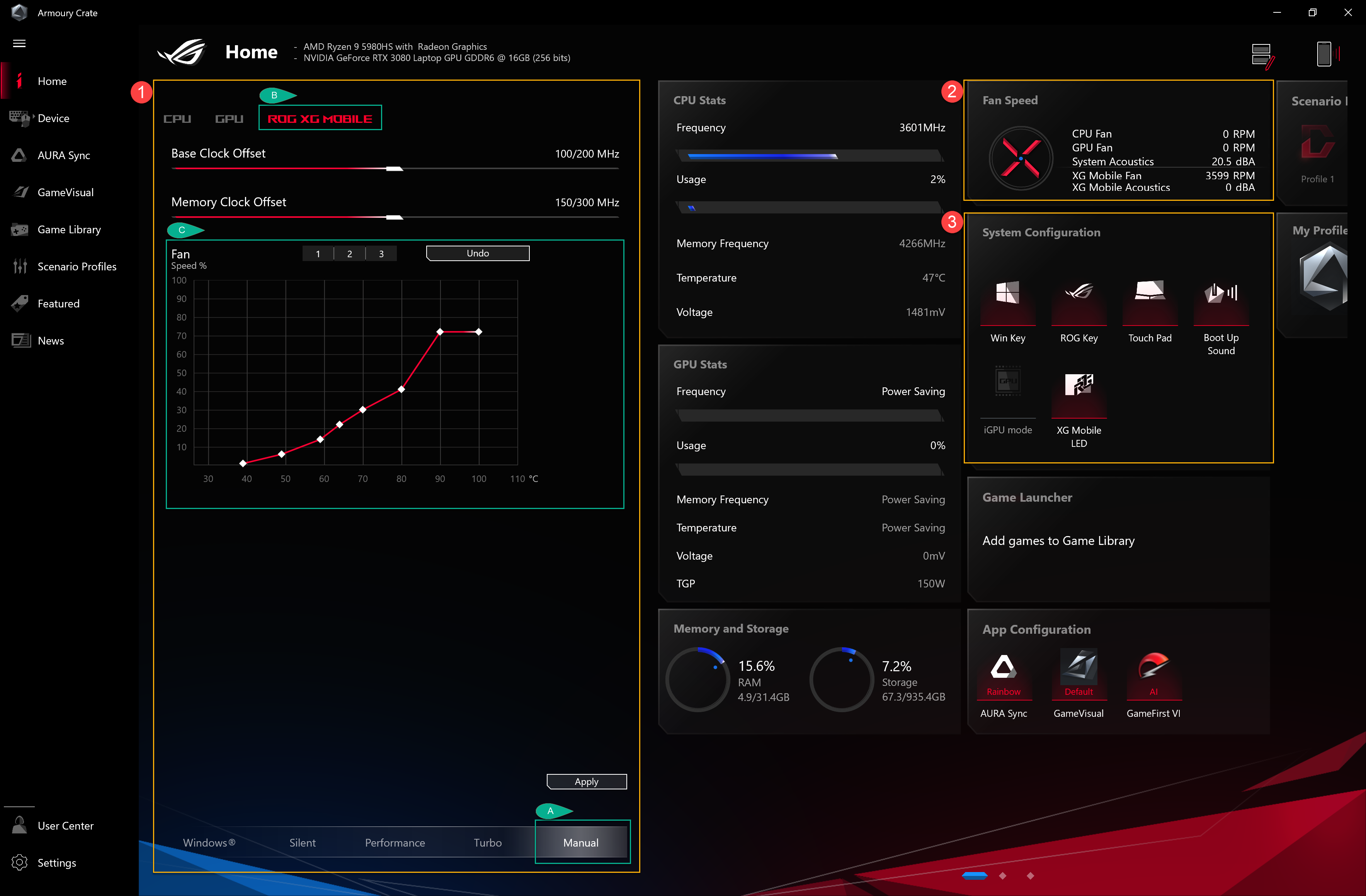Open the ROG XG Mobile panel
The height and width of the screenshot is (896, 1366).
(319, 118)
